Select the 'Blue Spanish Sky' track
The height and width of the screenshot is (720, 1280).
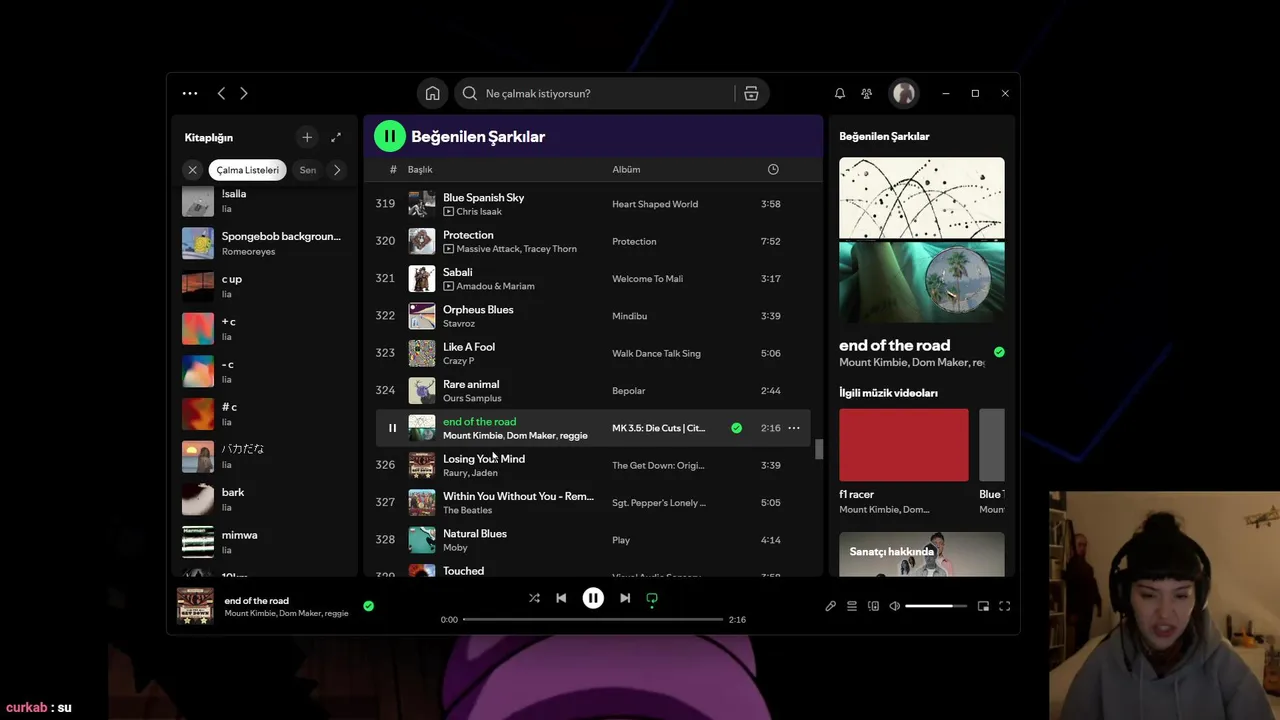coord(593,204)
